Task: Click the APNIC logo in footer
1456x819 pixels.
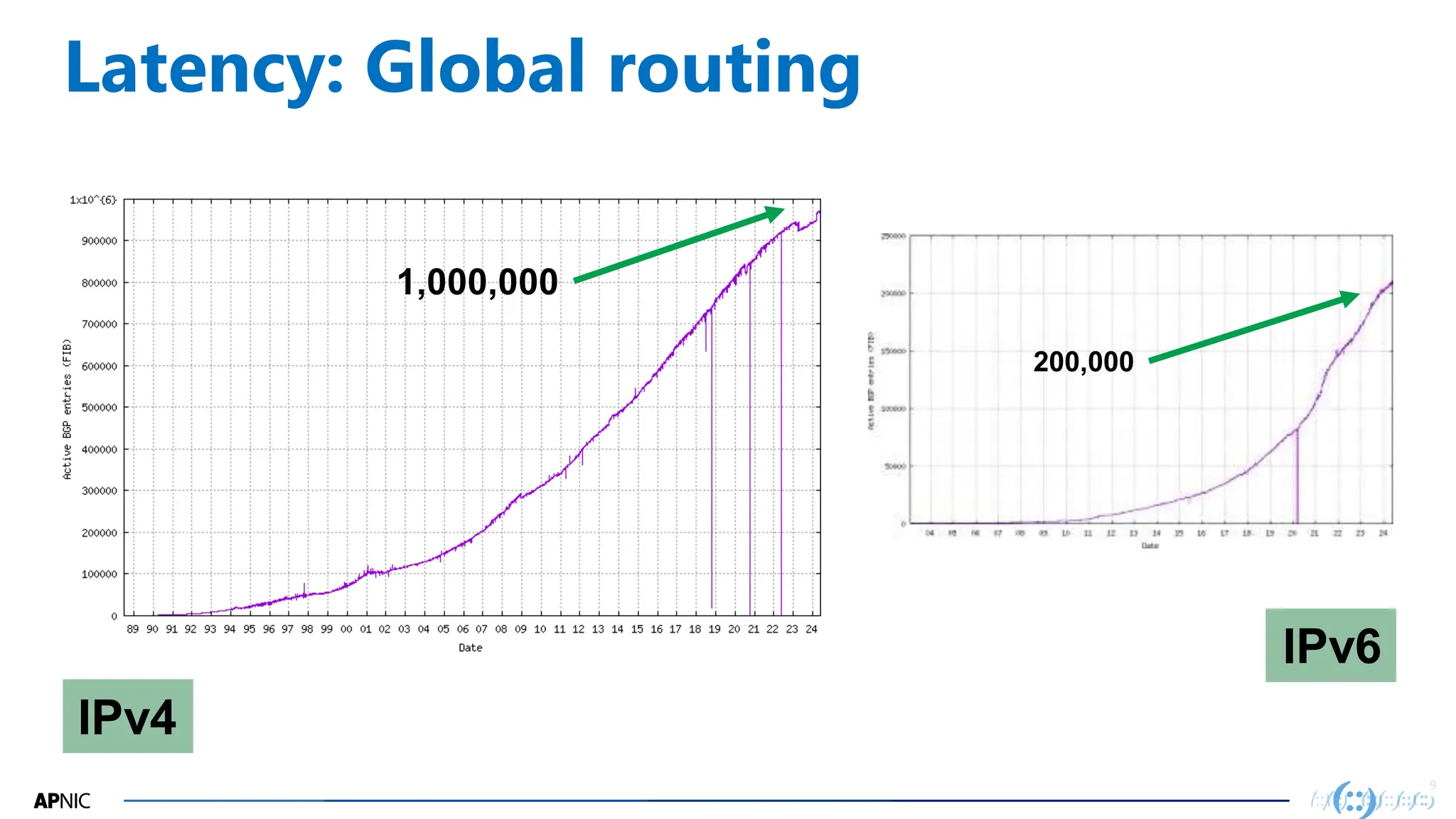Action: 62,801
